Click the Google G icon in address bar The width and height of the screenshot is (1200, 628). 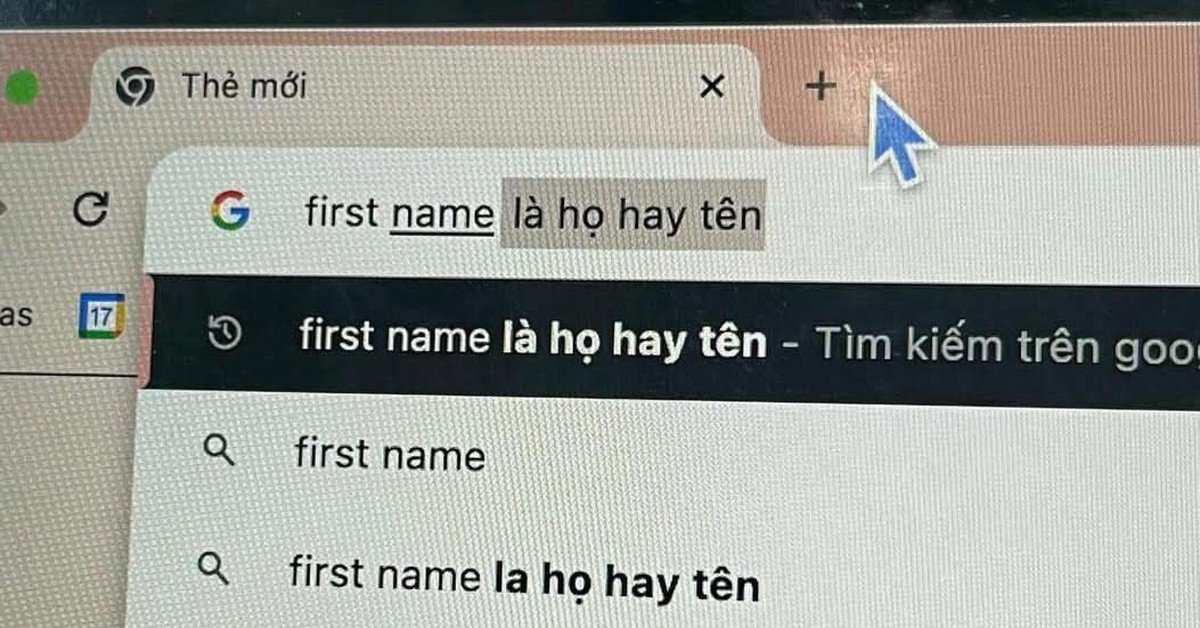coord(230,211)
